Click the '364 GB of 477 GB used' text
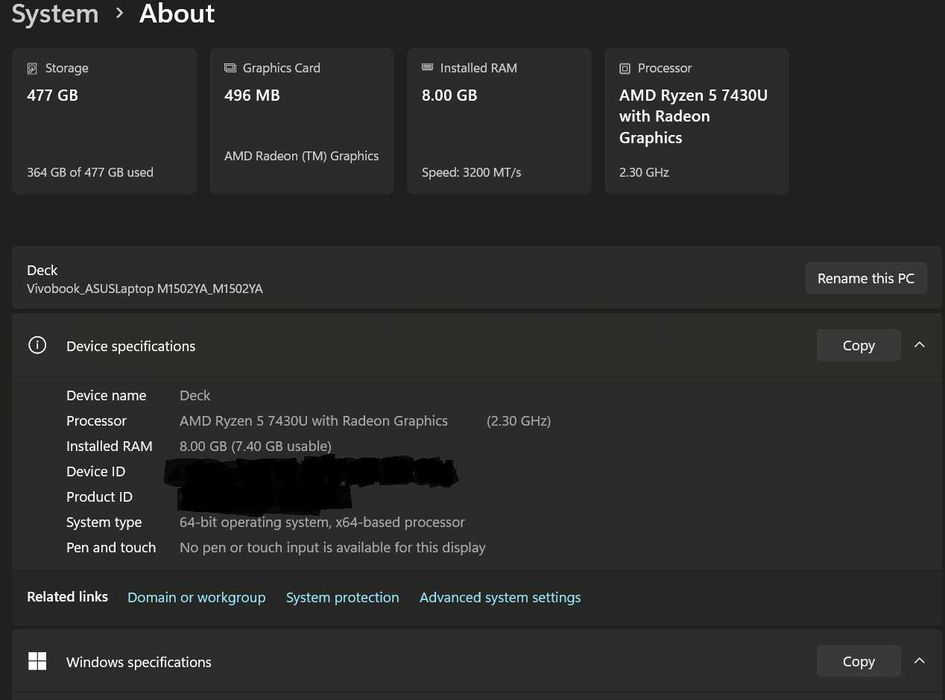This screenshot has height=700, width=945. (x=90, y=172)
